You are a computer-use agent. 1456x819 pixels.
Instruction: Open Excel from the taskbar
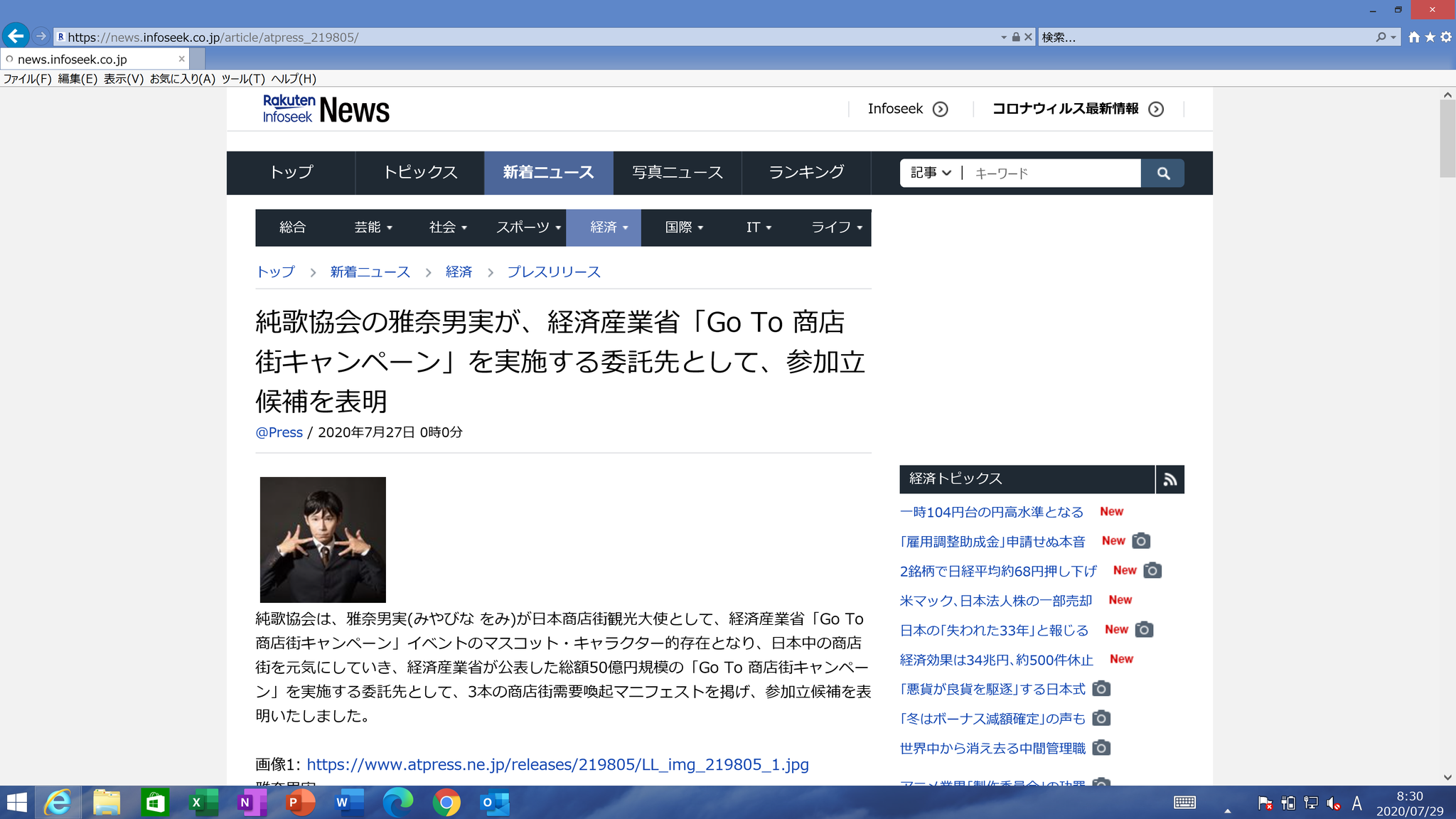(x=203, y=803)
